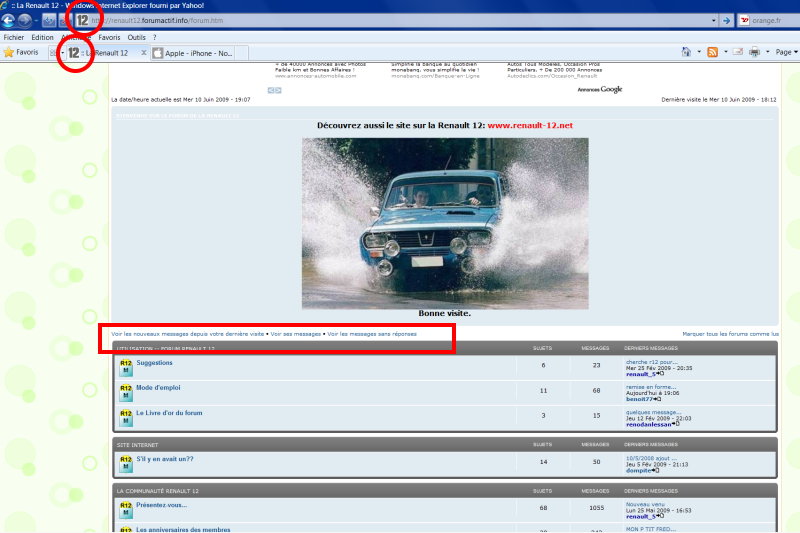
Task: Open the Présentez-vous... forum
Action: pyautogui.click(x=161, y=505)
